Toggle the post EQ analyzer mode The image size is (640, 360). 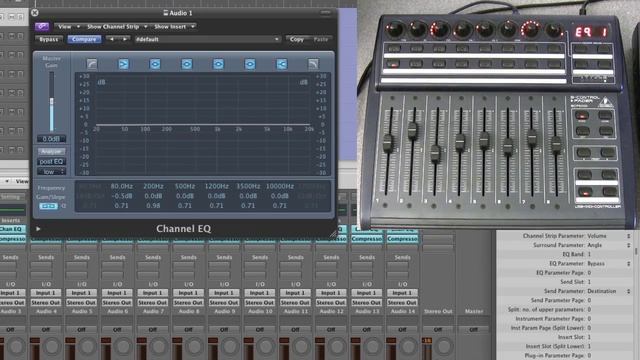51,162
